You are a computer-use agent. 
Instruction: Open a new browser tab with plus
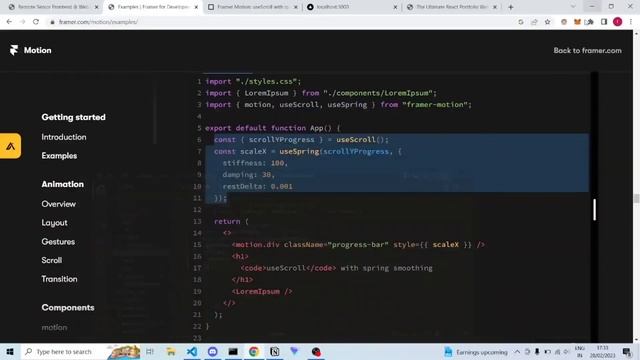pos(511,7)
